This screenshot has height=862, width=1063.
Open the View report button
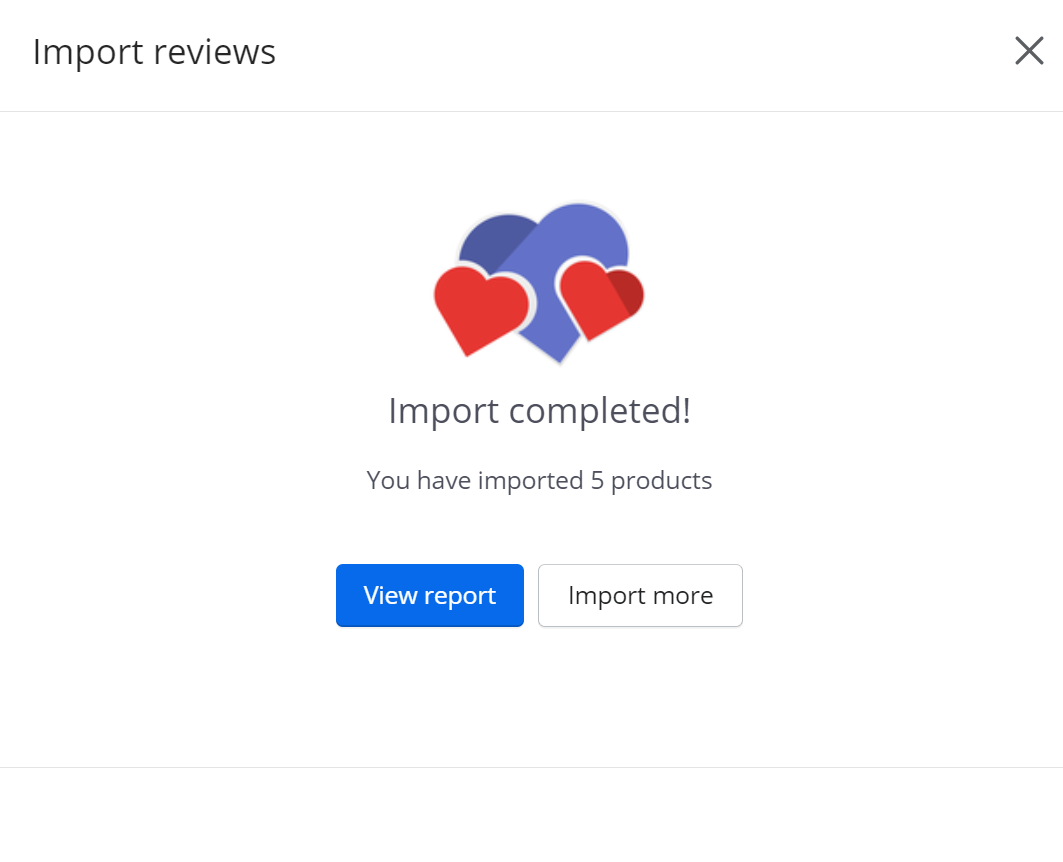pyautogui.click(x=430, y=595)
